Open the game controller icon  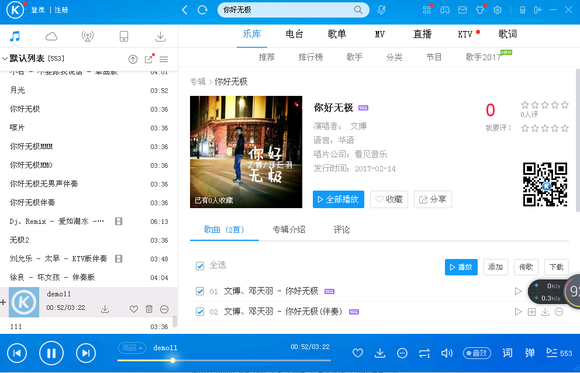(445, 10)
